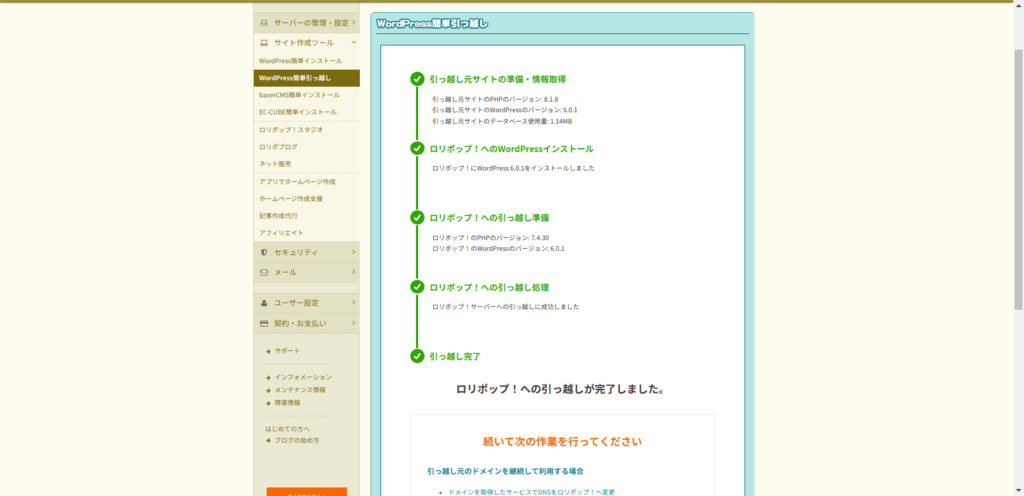Click the arrow icon beside 障害情報
Viewport: 1024px width, 496px height.
pos(268,403)
